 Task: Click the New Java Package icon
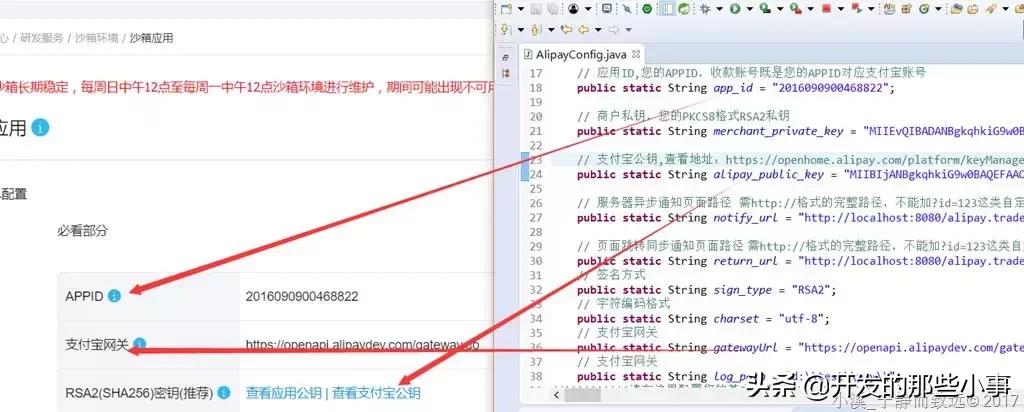point(906,8)
